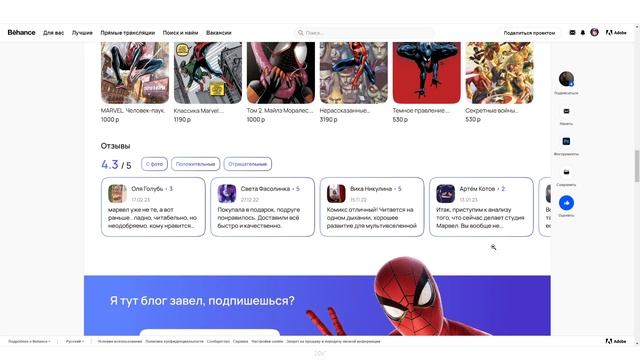Open the notifications bell icon
640x360 pixels.
(x=583, y=33)
